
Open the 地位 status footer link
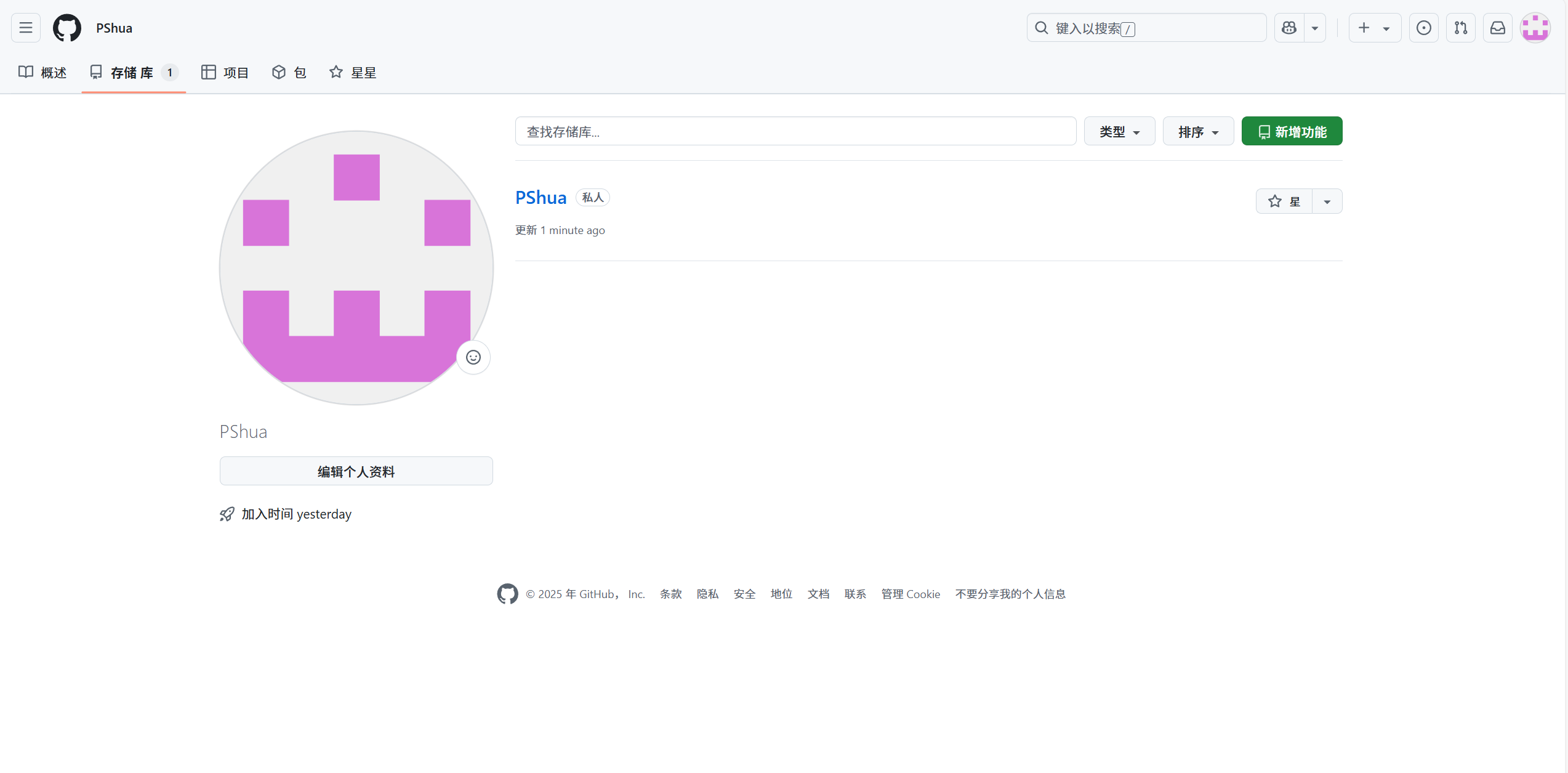click(782, 594)
